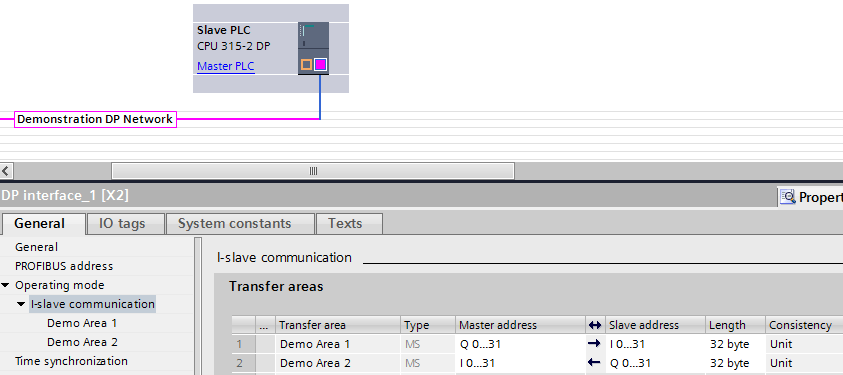Click the Demo Area 2 table cell
The height and width of the screenshot is (375, 843).
coord(338,363)
